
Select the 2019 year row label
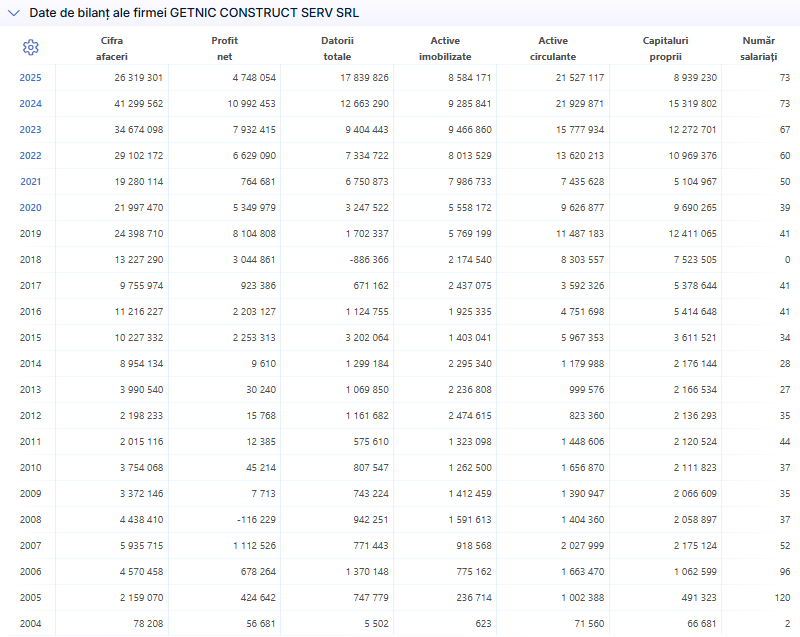point(31,234)
